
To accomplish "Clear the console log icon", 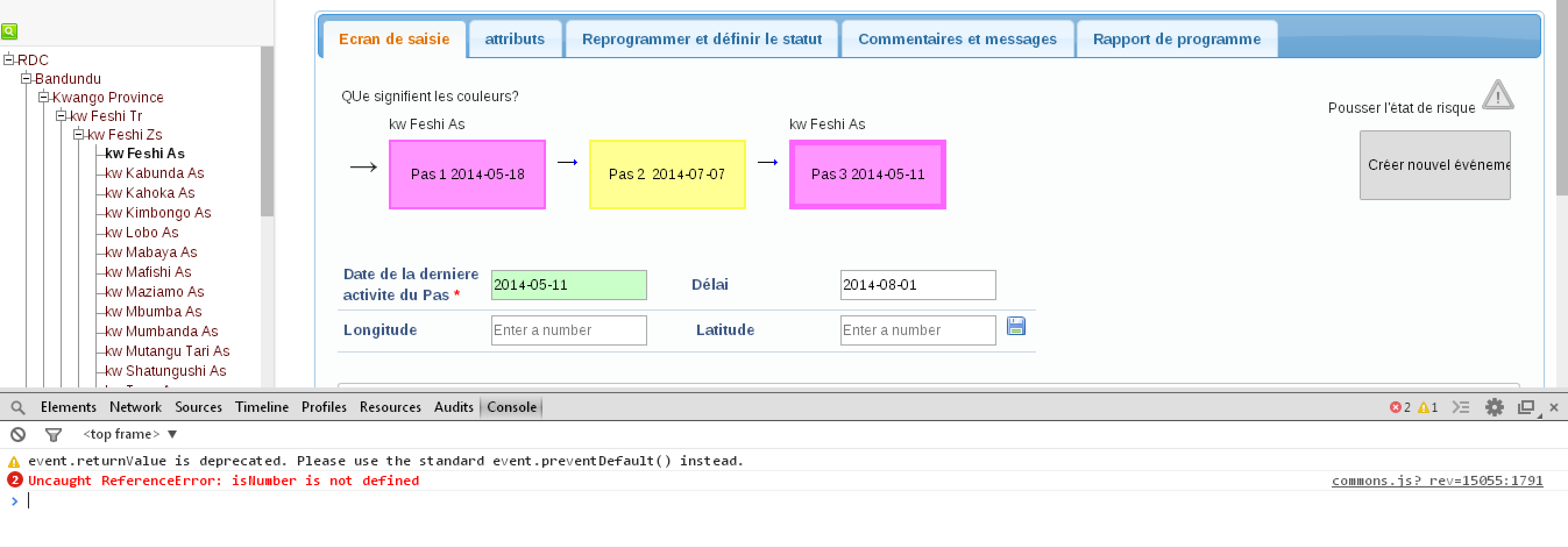I will [18, 434].
